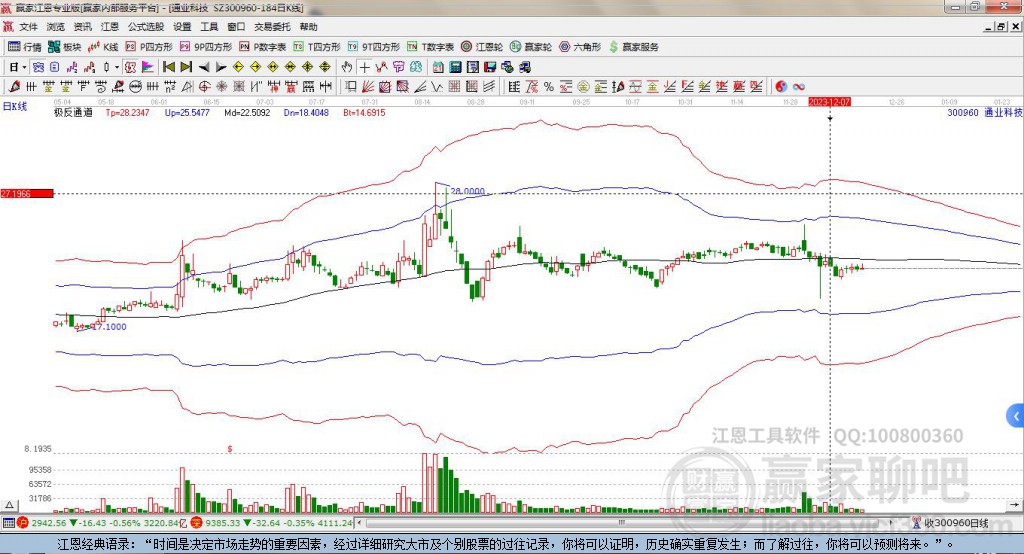Click the volume panel right-arrow button
The height and width of the screenshot is (554, 1024).
(x=1014, y=504)
